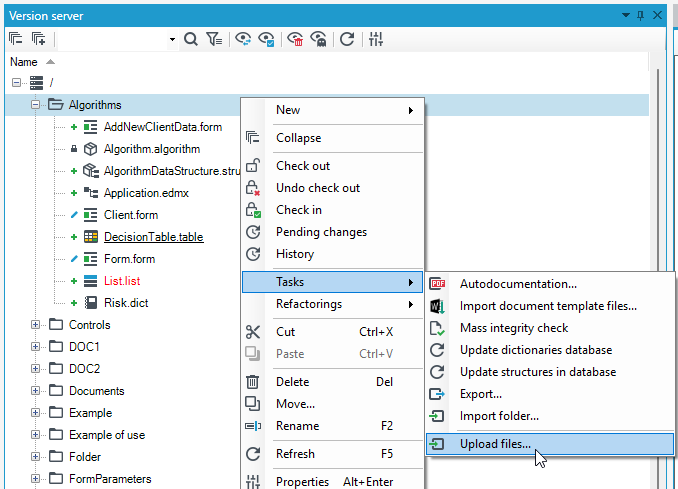Expand the DOC1 folder
This screenshot has width=678, height=489.
(x=35, y=347)
